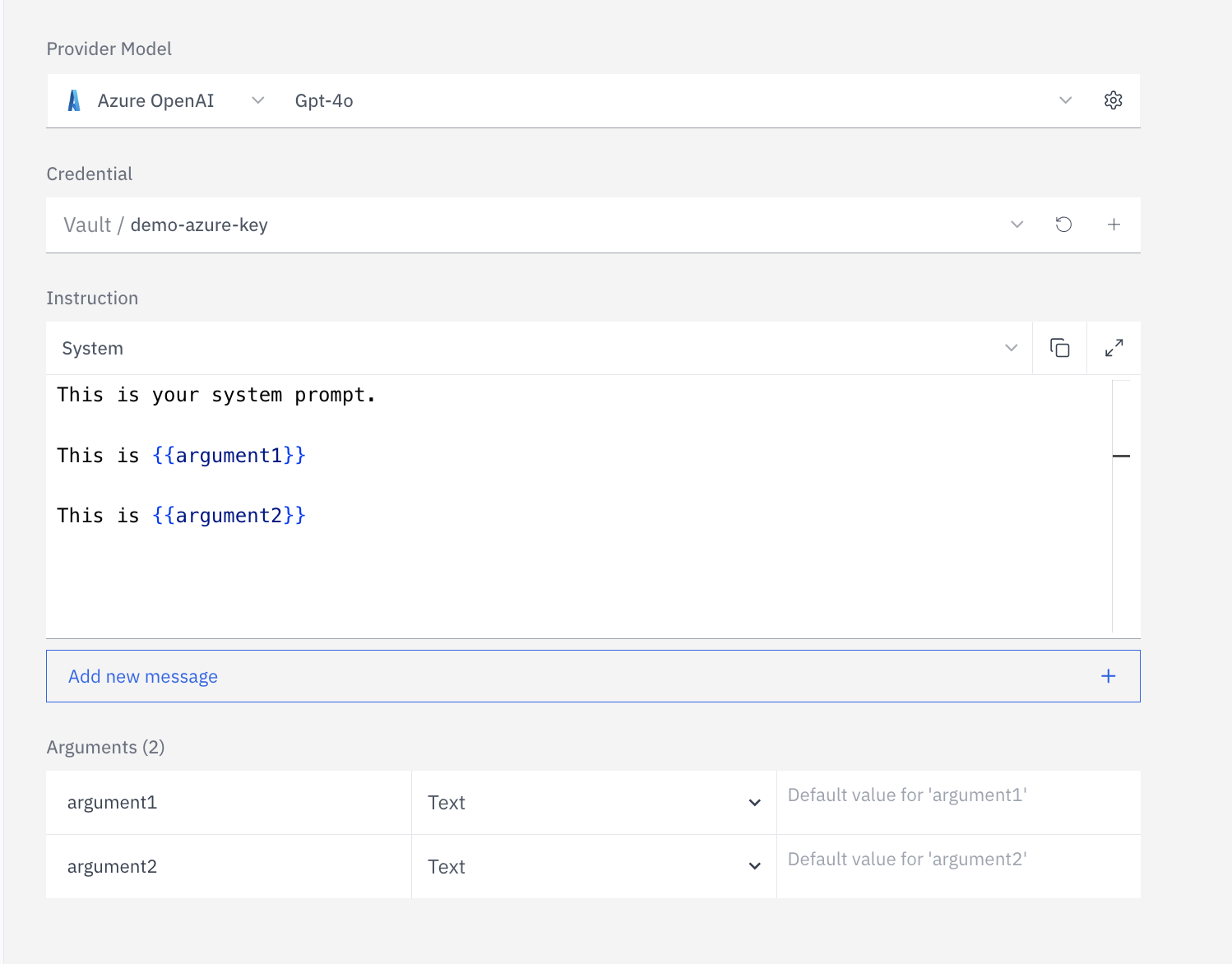The height and width of the screenshot is (964, 1232).
Task: Enter default value for argument1
Action: pos(957,796)
